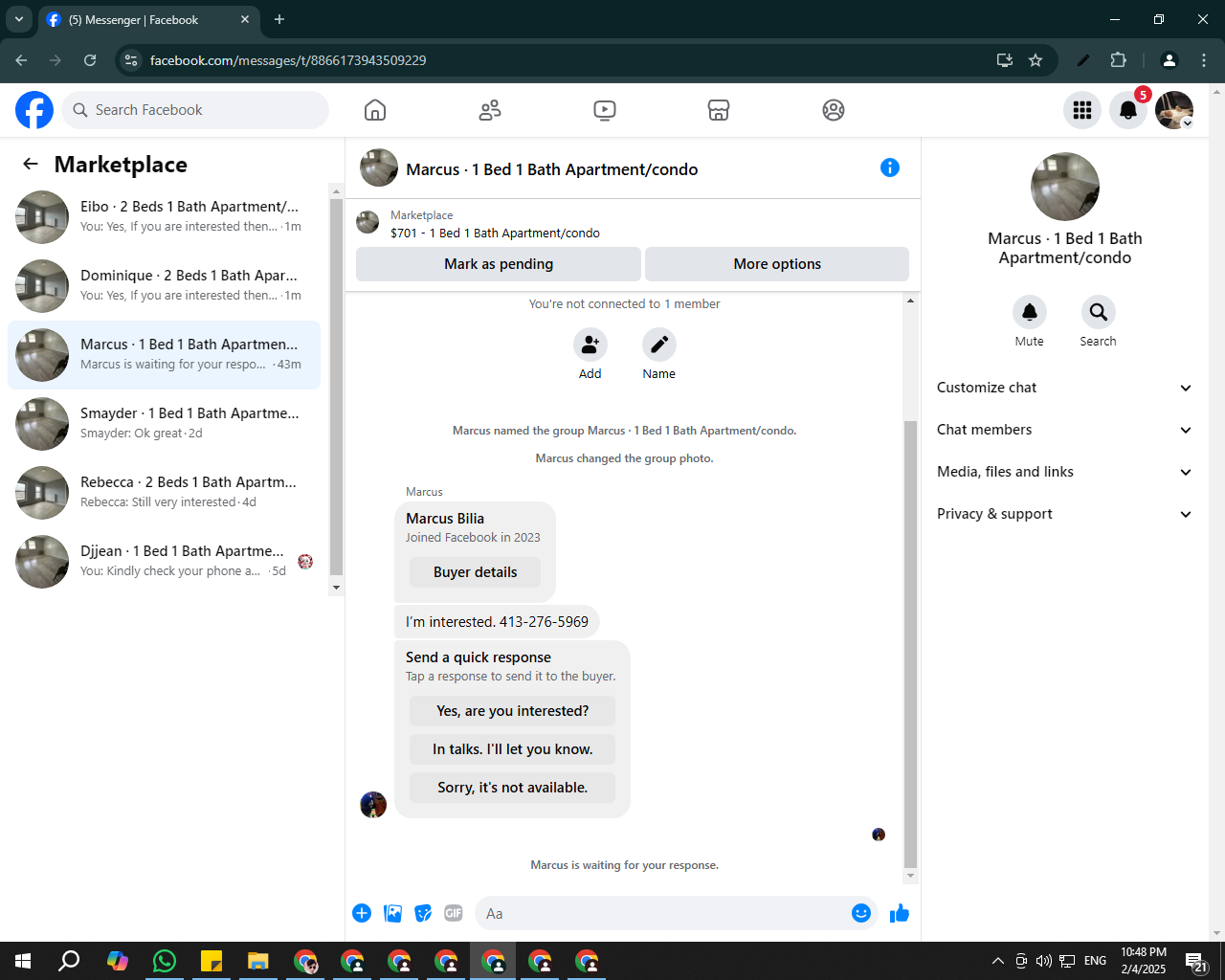Viewport: 1225px width, 980px height.
Task: Open taskbar search magnifier
Action: [69, 961]
